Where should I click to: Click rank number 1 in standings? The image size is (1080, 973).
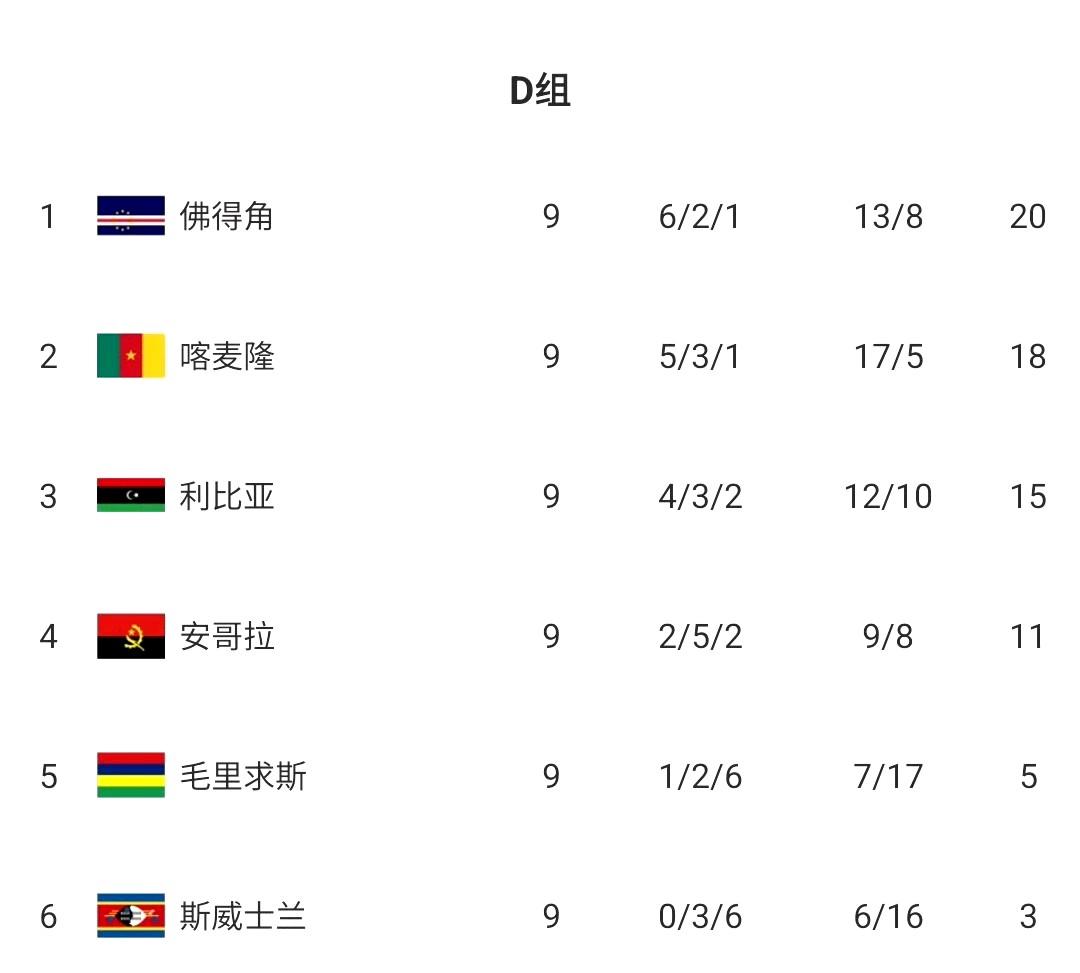[47, 216]
